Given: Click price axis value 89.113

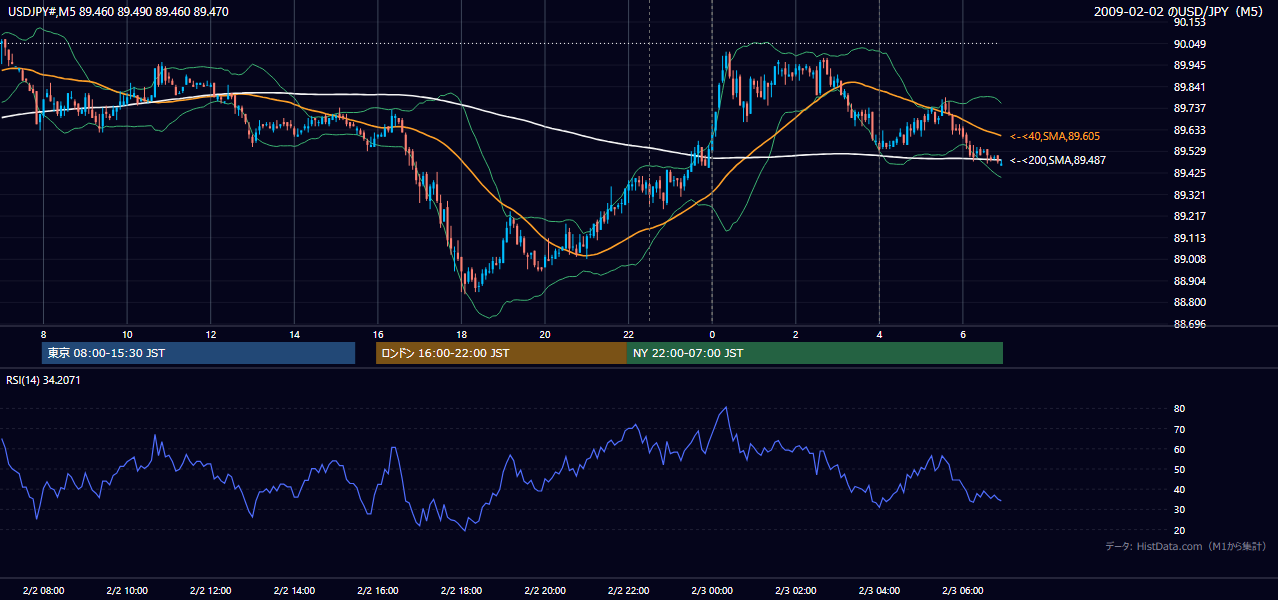Looking at the screenshot, I should tap(1191, 238).
